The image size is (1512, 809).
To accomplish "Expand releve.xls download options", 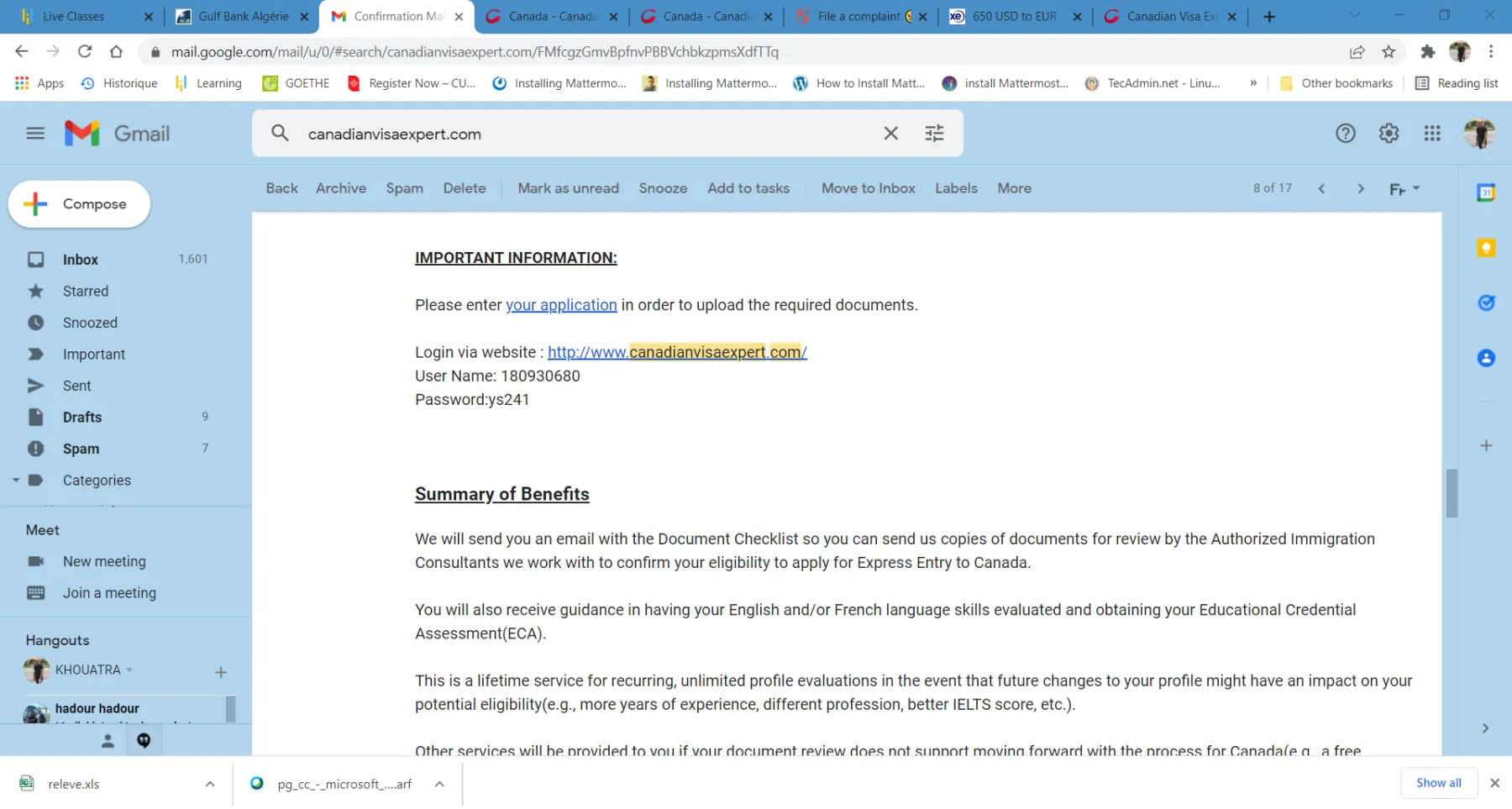I will pos(209,785).
